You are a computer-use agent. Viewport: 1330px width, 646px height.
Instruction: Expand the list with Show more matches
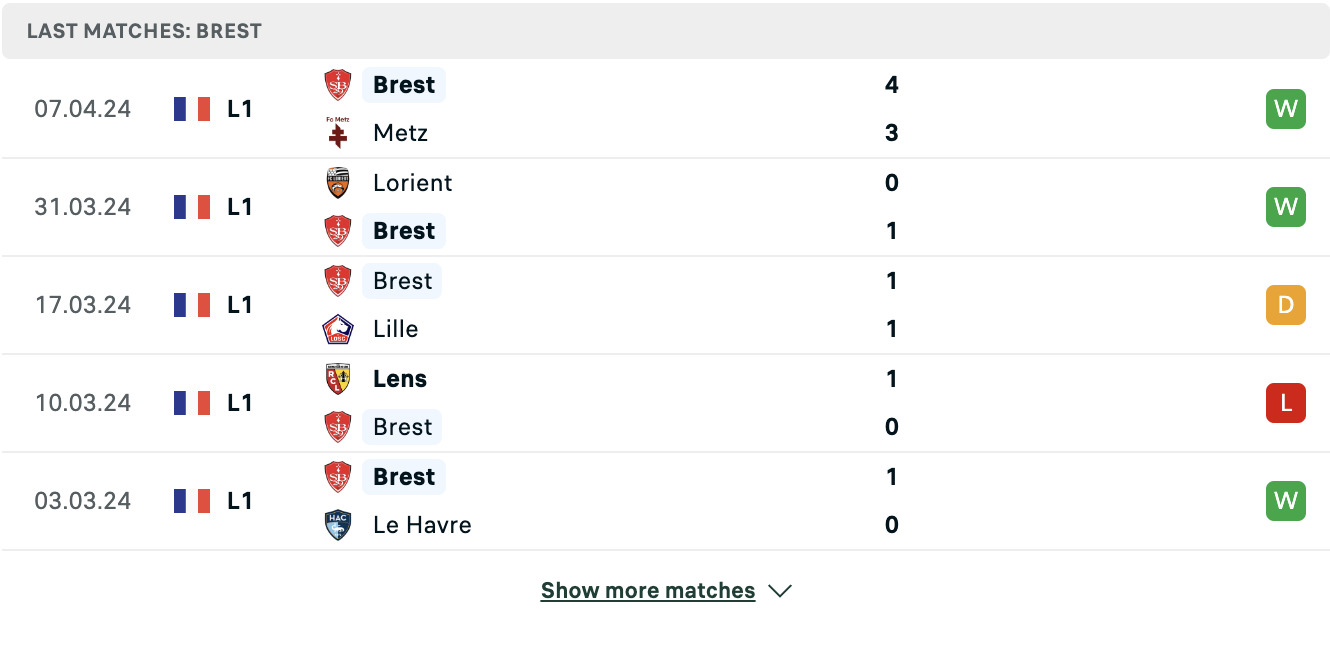tap(648, 591)
